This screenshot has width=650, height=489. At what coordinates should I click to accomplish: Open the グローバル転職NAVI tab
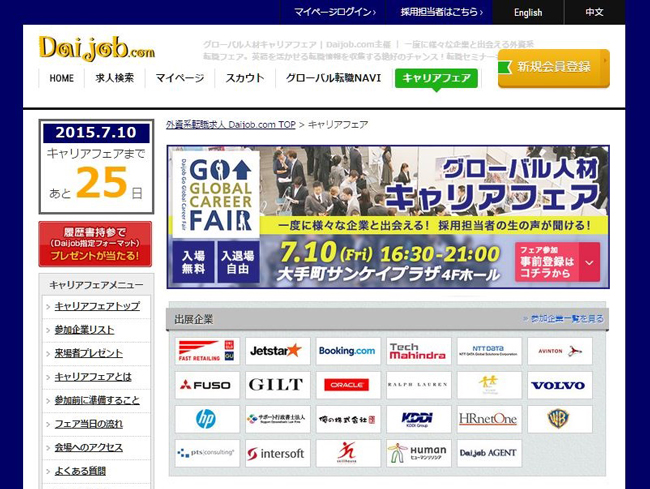point(333,78)
